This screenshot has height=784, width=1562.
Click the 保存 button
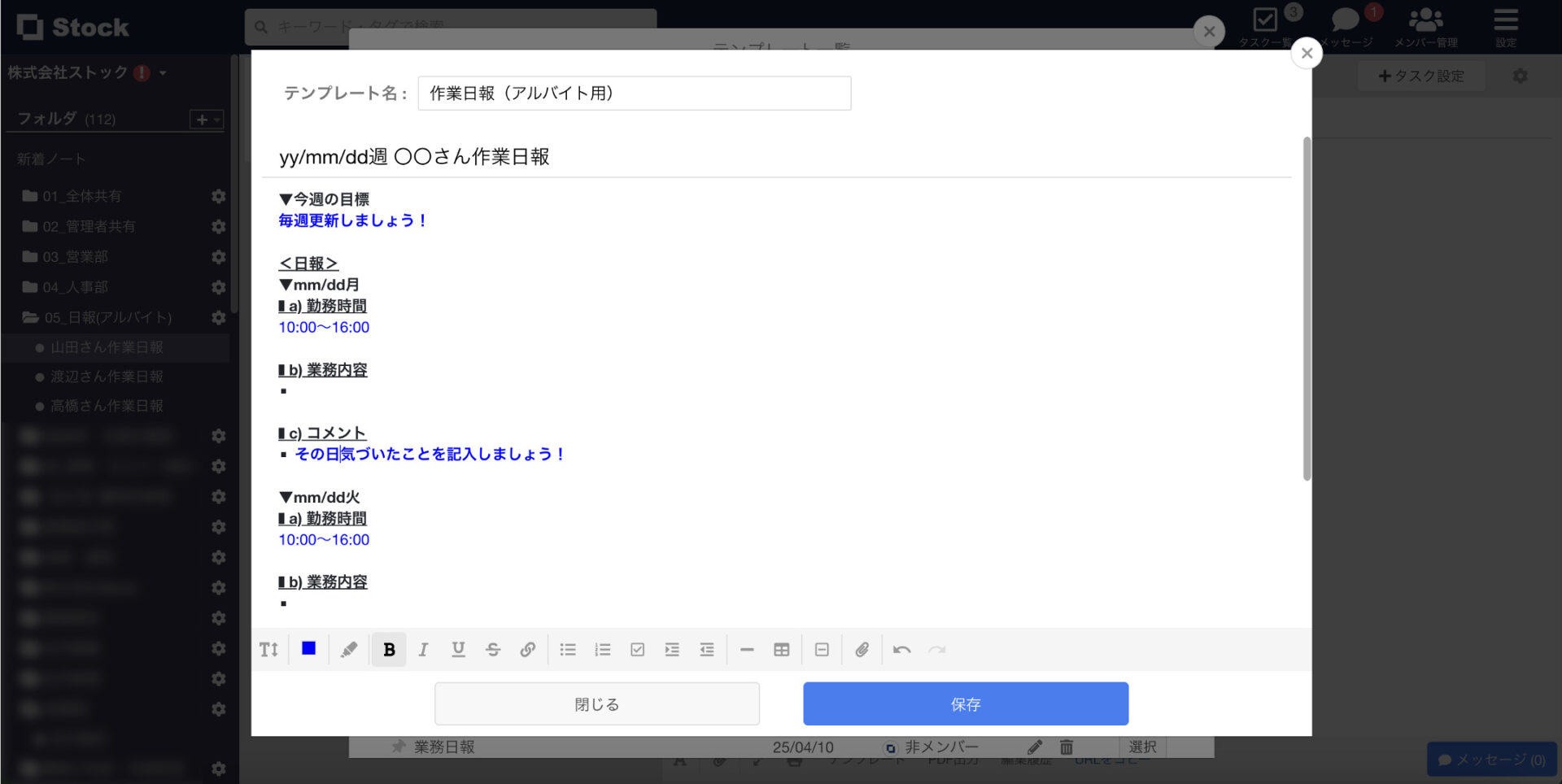(x=966, y=703)
